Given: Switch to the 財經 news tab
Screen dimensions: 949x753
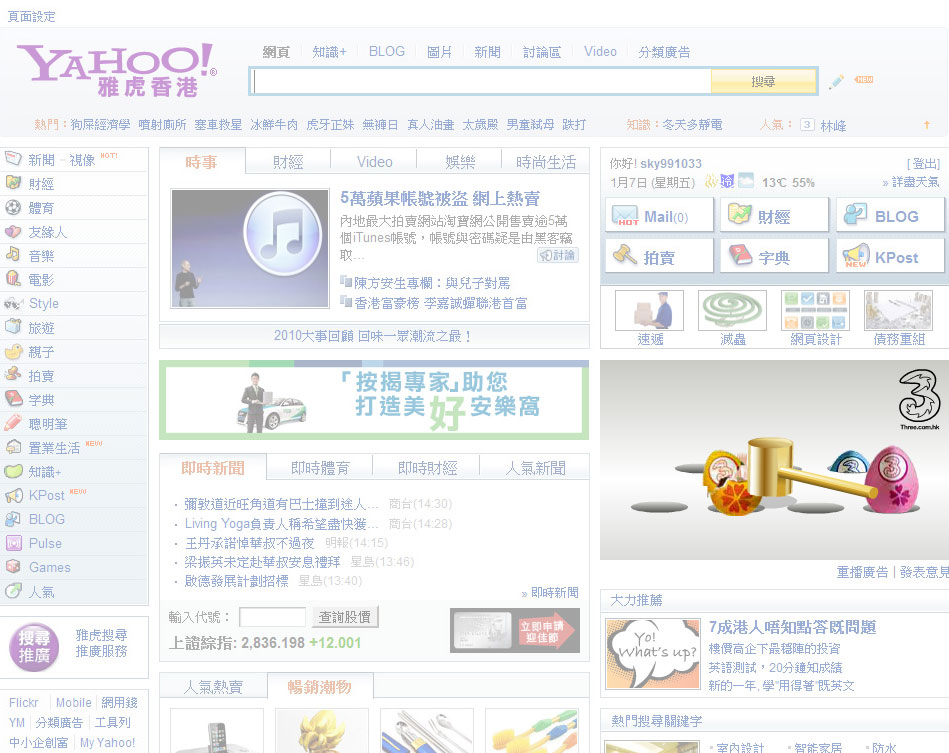Looking at the screenshot, I should tap(288, 162).
